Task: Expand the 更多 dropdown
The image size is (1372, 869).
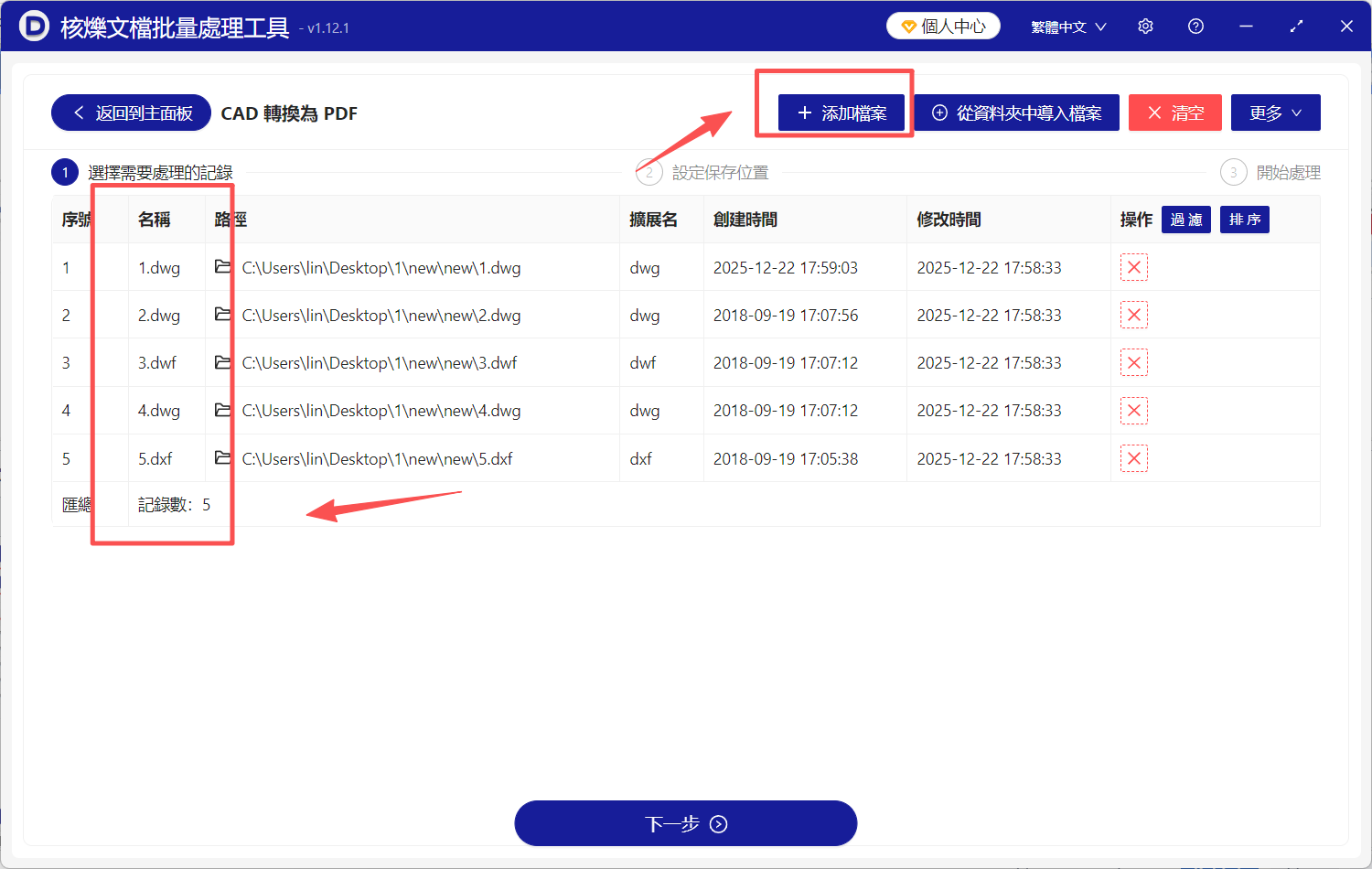Action: [x=1275, y=112]
